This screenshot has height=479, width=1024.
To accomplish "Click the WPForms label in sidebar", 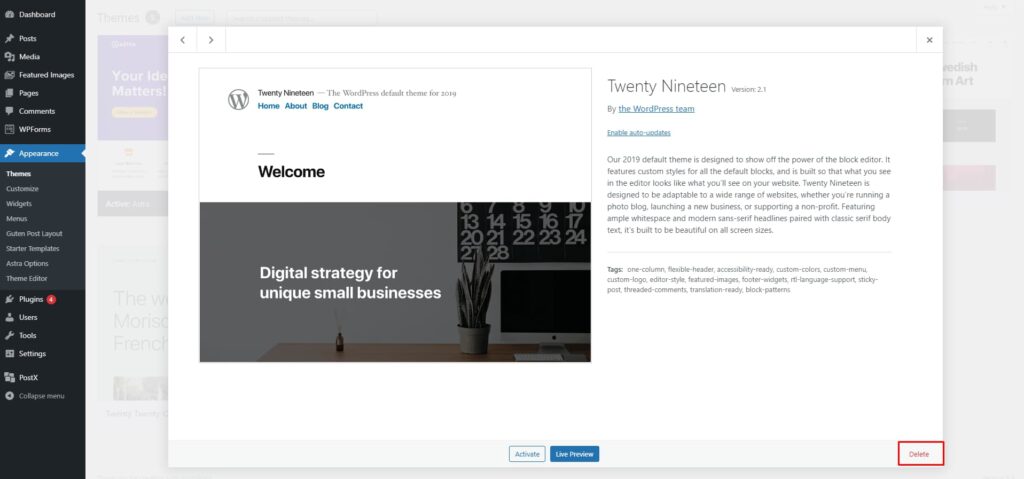I will pyautogui.click(x=35, y=129).
